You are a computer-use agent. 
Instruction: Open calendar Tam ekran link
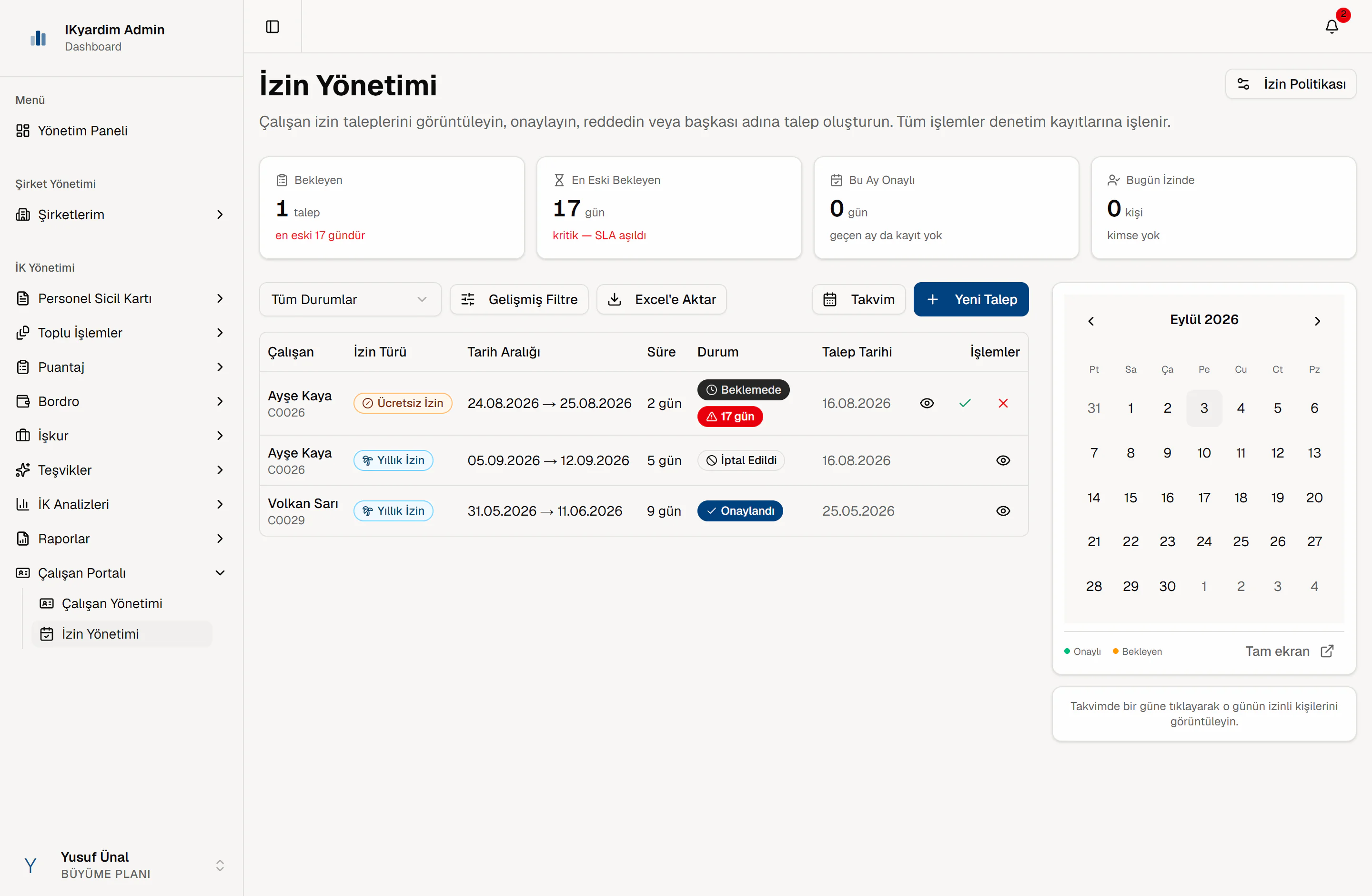tap(1289, 652)
